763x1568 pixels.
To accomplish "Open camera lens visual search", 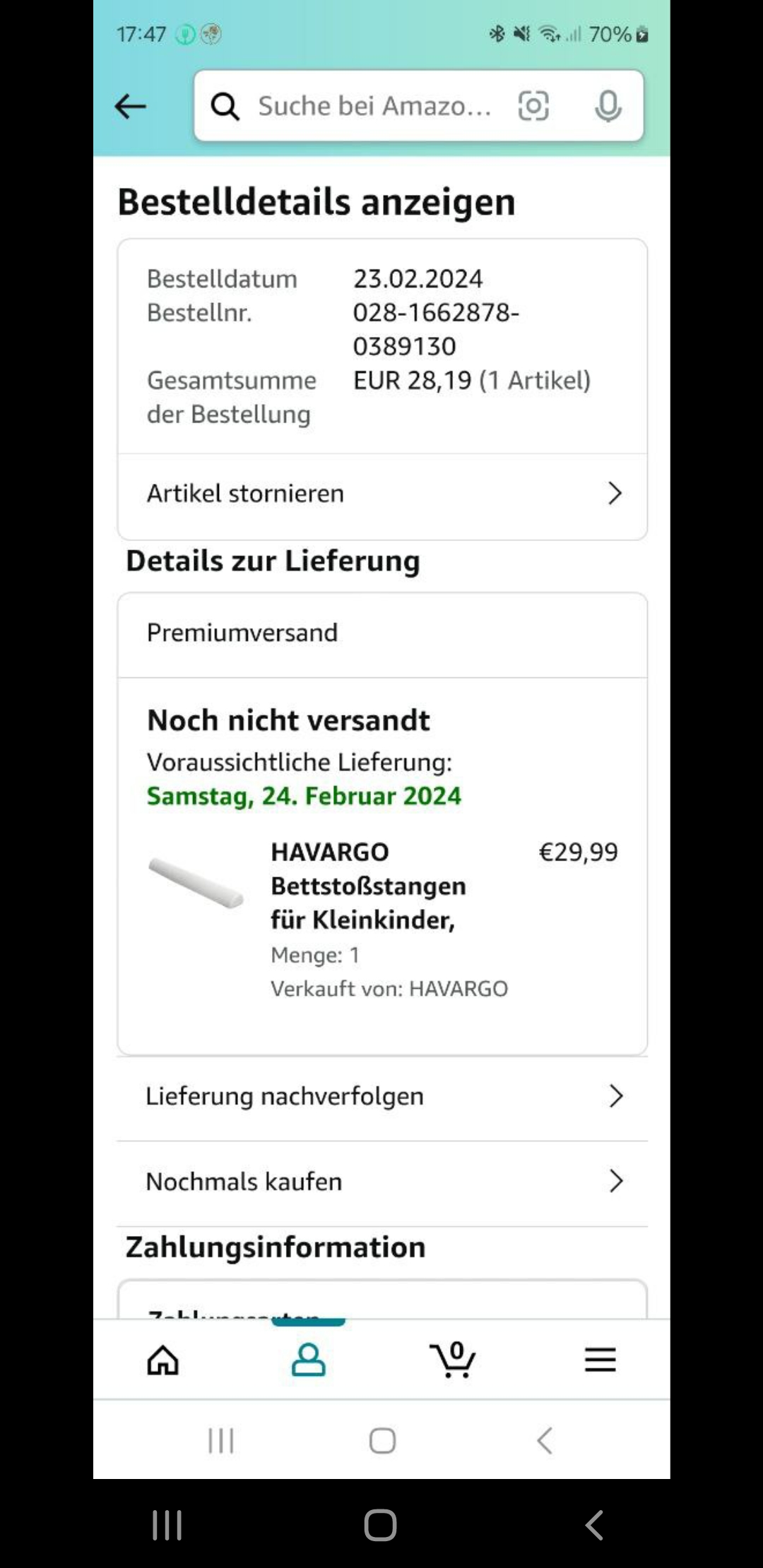I will coord(533,107).
